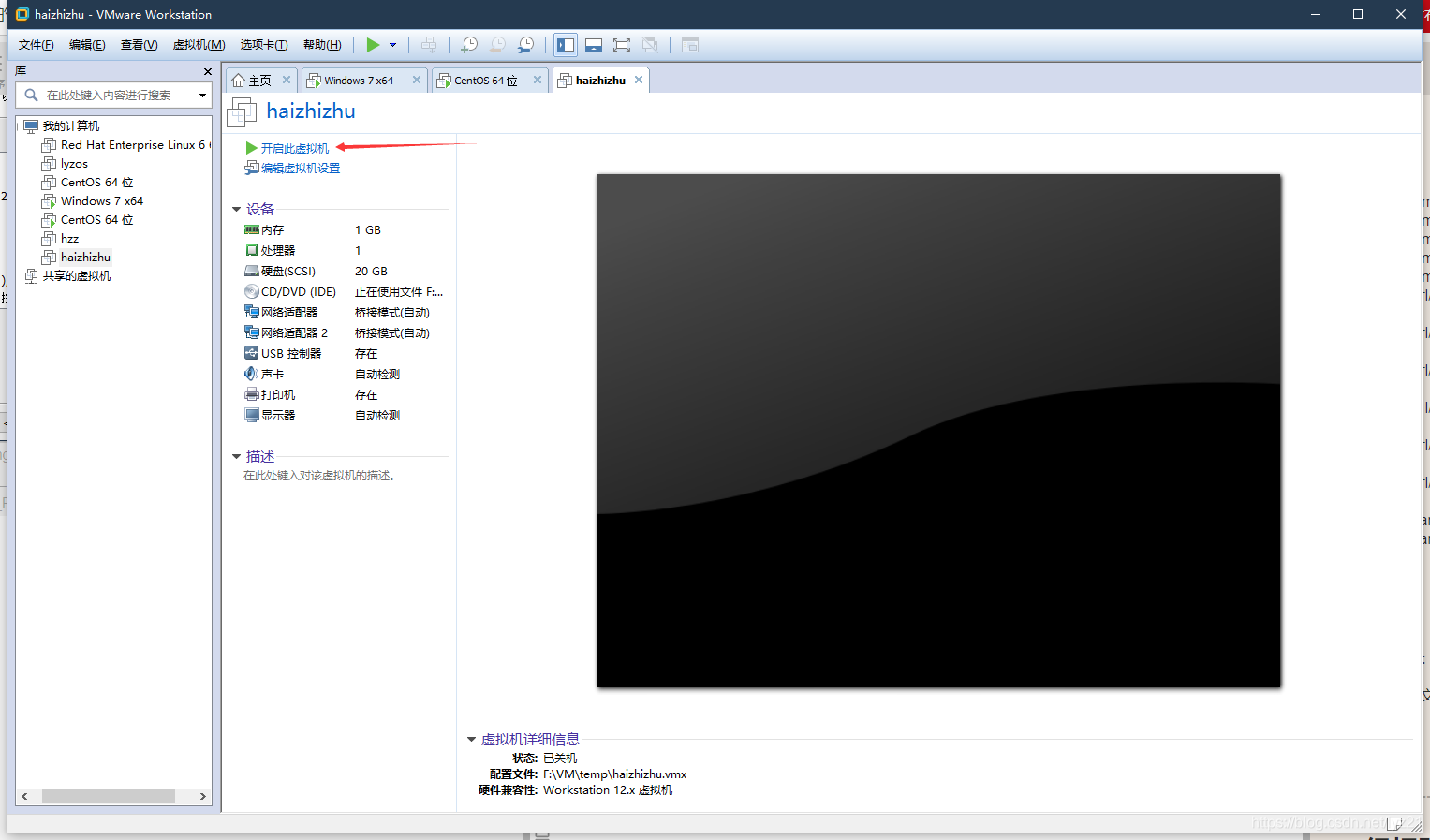Viewport: 1430px width, 840px height.
Task: Click the 处理器 processor device icon
Action: (x=251, y=251)
